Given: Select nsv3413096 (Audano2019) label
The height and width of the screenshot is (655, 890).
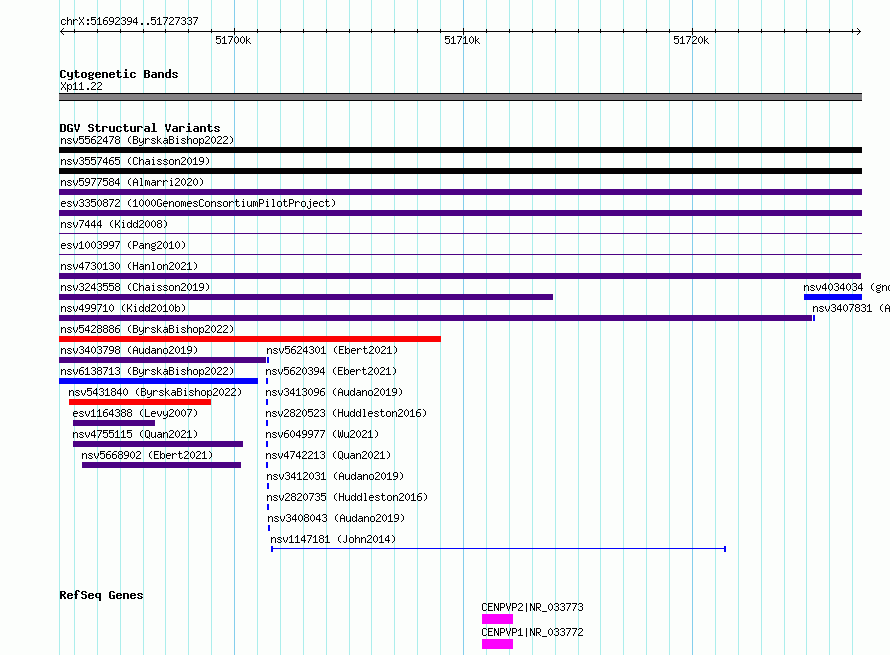Looking at the screenshot, I should [334, 392].
